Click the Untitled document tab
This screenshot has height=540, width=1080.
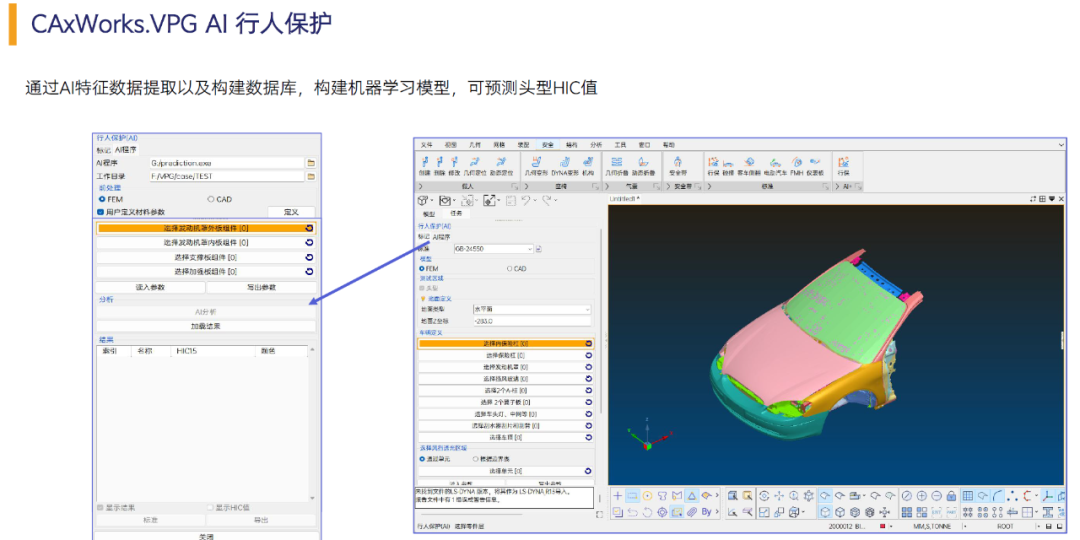(625, 198)
